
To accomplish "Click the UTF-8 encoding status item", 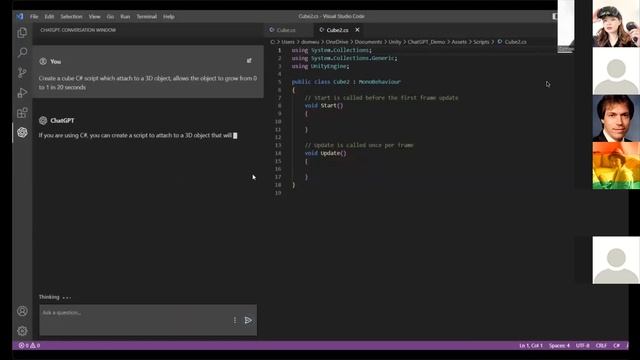I will pos(582,346).
